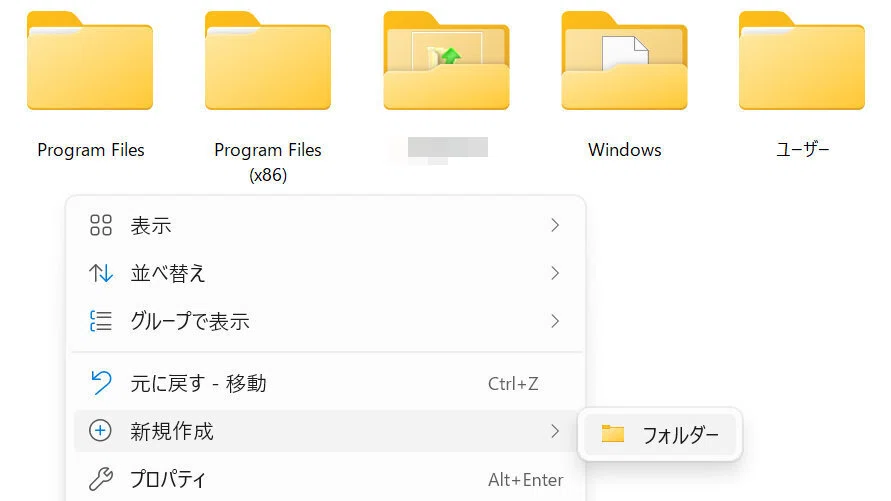Click the 表示 grid icon in context menu
The image size is (891, 501).
click(x=101, y=225)
